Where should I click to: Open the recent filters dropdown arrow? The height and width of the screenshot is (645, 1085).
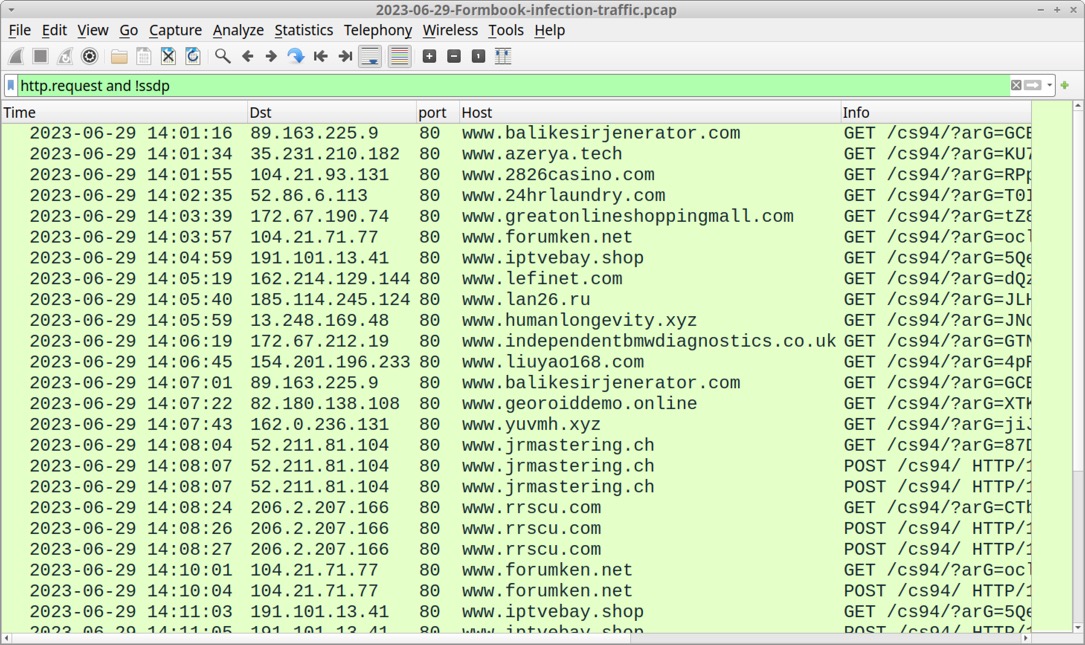pyautogui.click(x=1050, y=85)
